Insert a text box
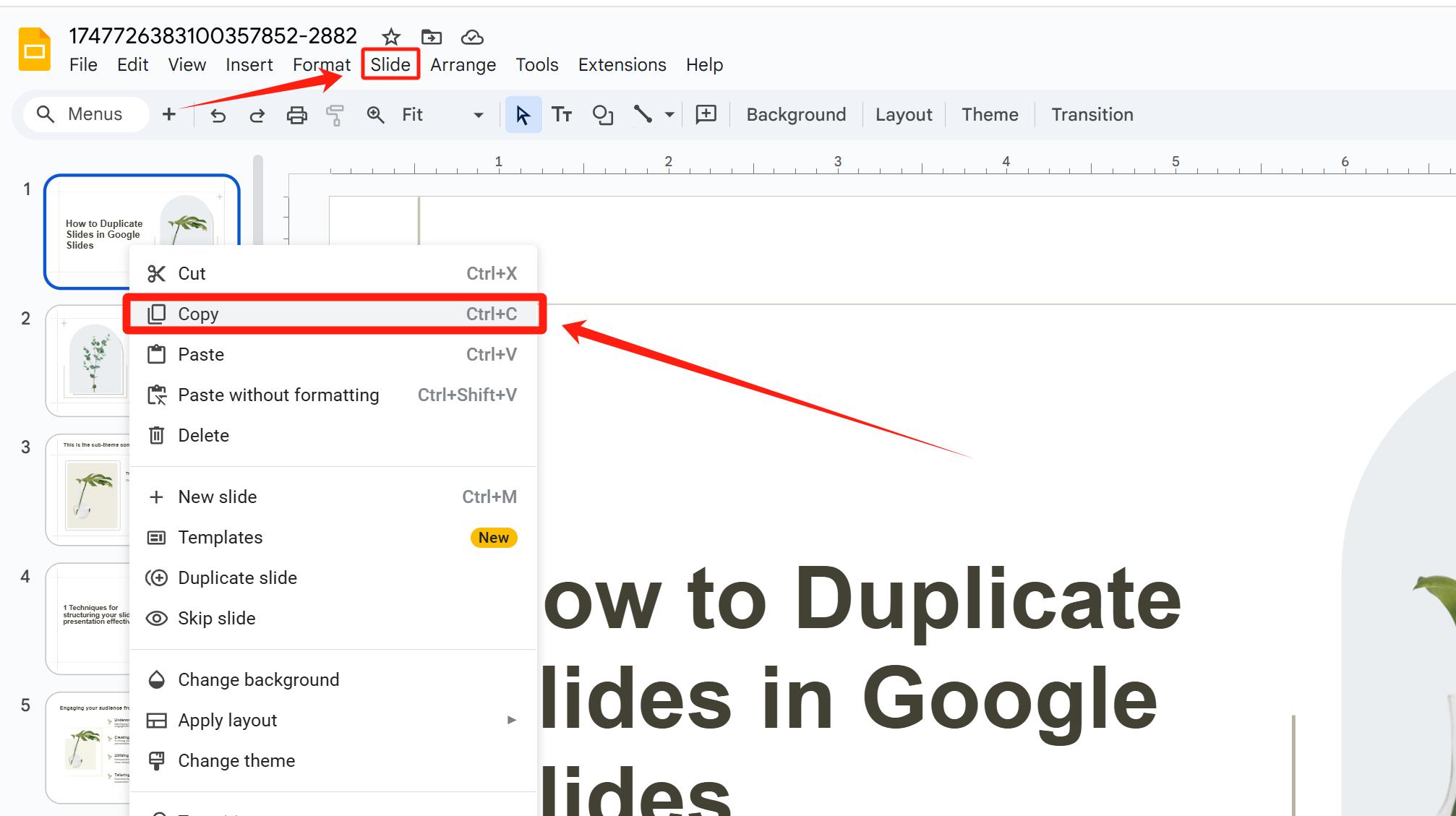This screenshot has width=1456, height=816. click(x=562, y=115)
